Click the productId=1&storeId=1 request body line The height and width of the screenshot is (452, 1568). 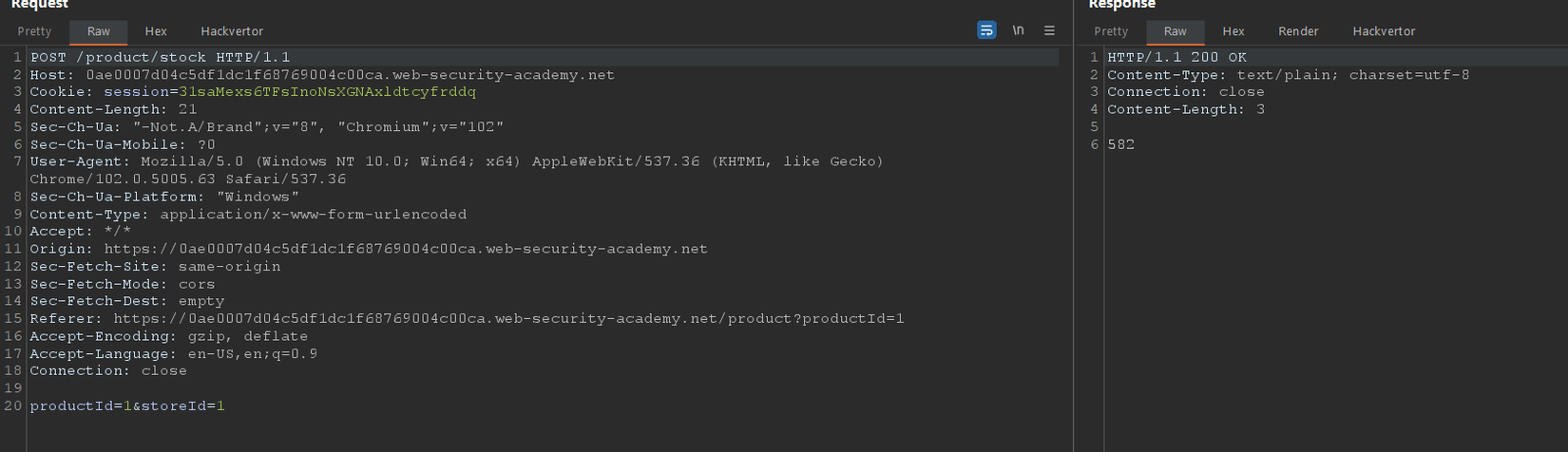pos(127,405)
